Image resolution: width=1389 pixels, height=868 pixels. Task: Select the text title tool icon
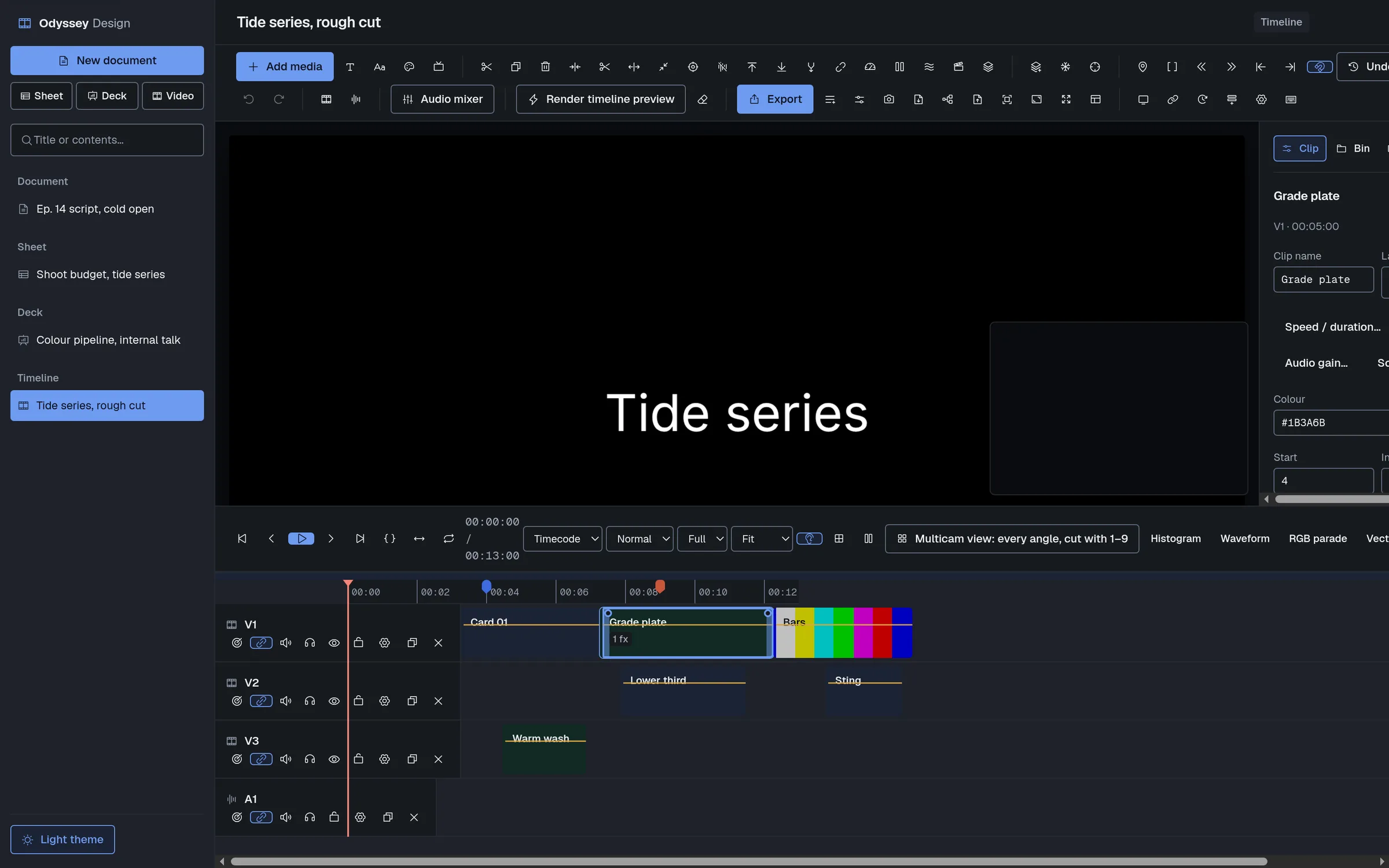tap(350, 67)
